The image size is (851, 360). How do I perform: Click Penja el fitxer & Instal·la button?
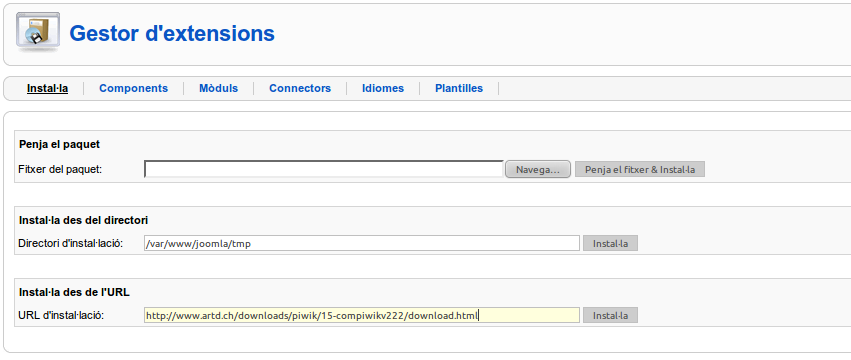pyautogui.click(x=640, y=169)
